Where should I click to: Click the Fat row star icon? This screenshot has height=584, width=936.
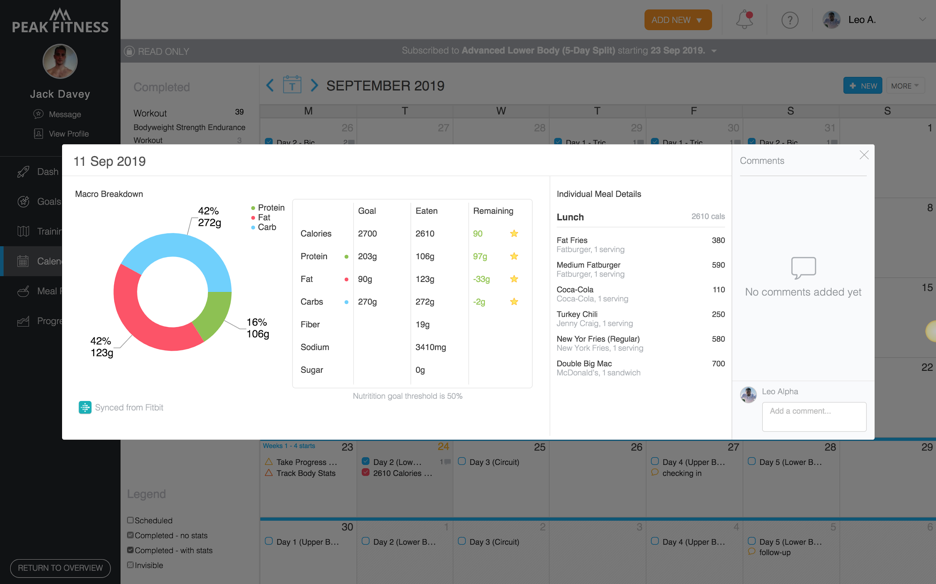pos(514,279)
